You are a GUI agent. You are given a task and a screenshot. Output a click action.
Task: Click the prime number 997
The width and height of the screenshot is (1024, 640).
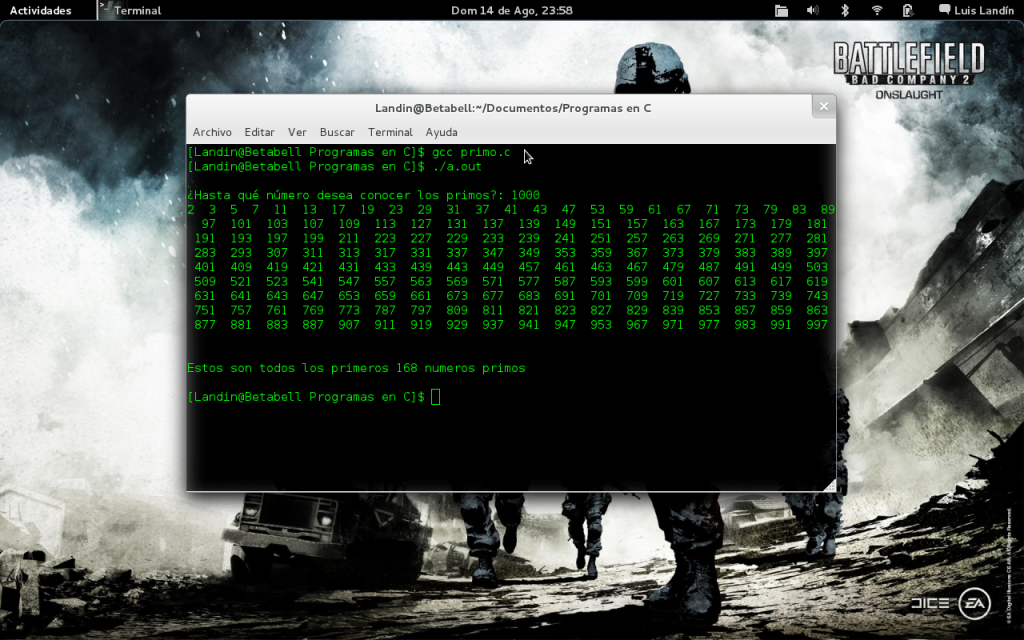[816, 325]
